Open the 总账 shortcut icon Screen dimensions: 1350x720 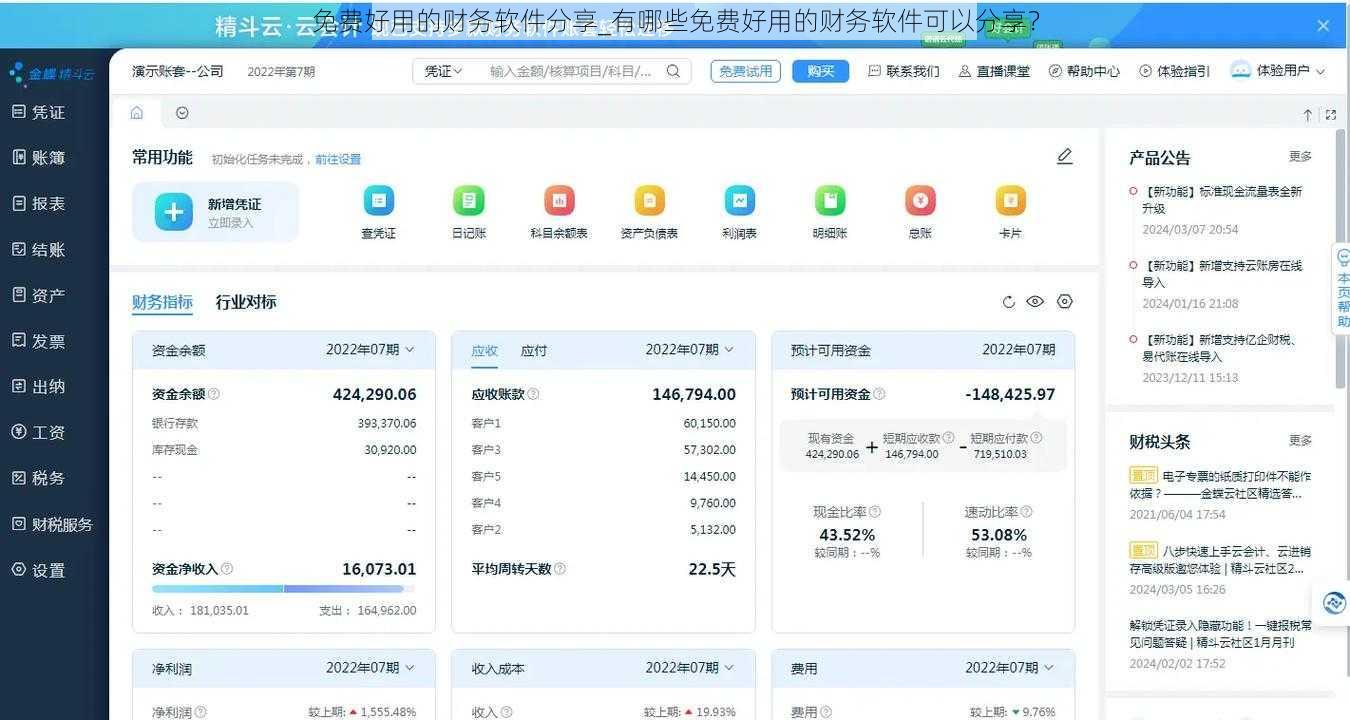pyautogui.click(x=920, y=201)
